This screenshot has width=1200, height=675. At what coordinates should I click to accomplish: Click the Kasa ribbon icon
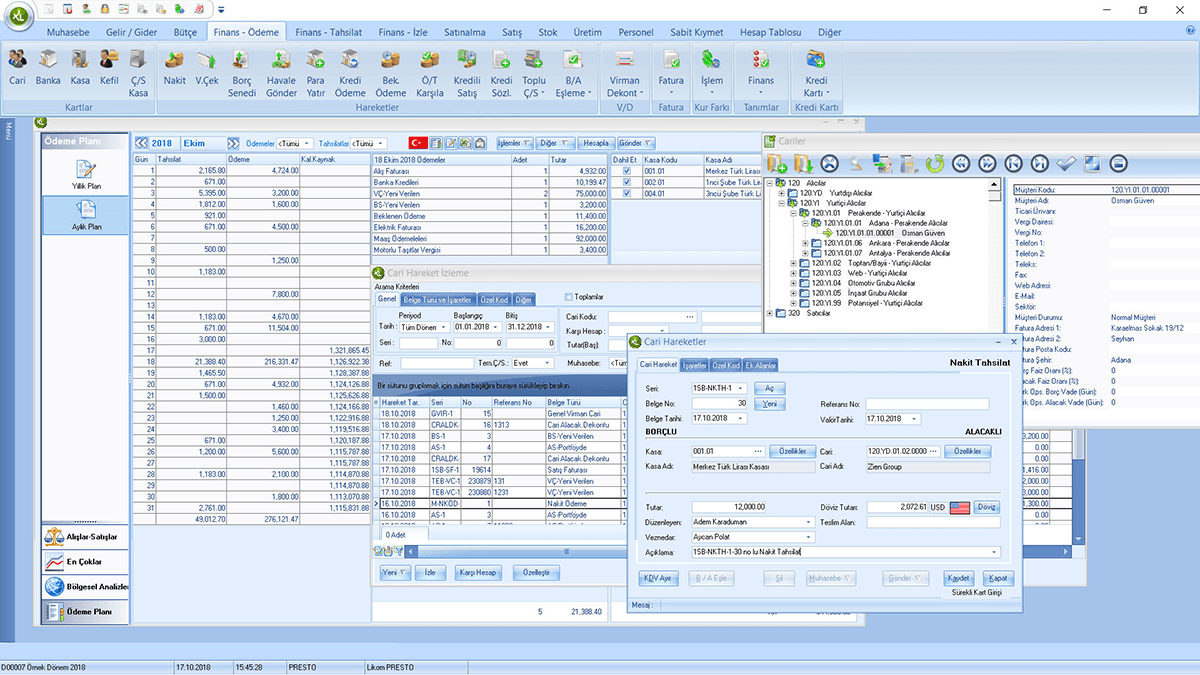click(80, 67)
